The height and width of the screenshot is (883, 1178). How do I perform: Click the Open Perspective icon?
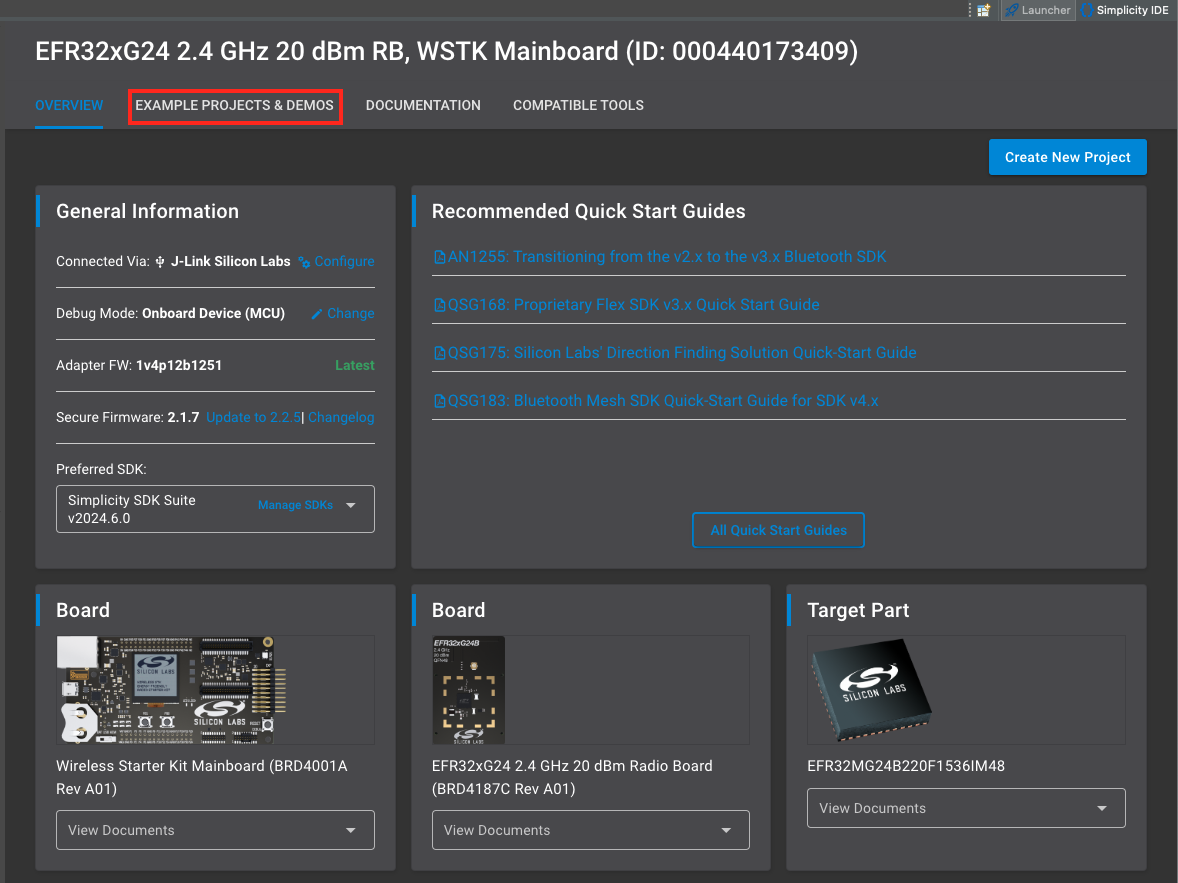[984, 10]
